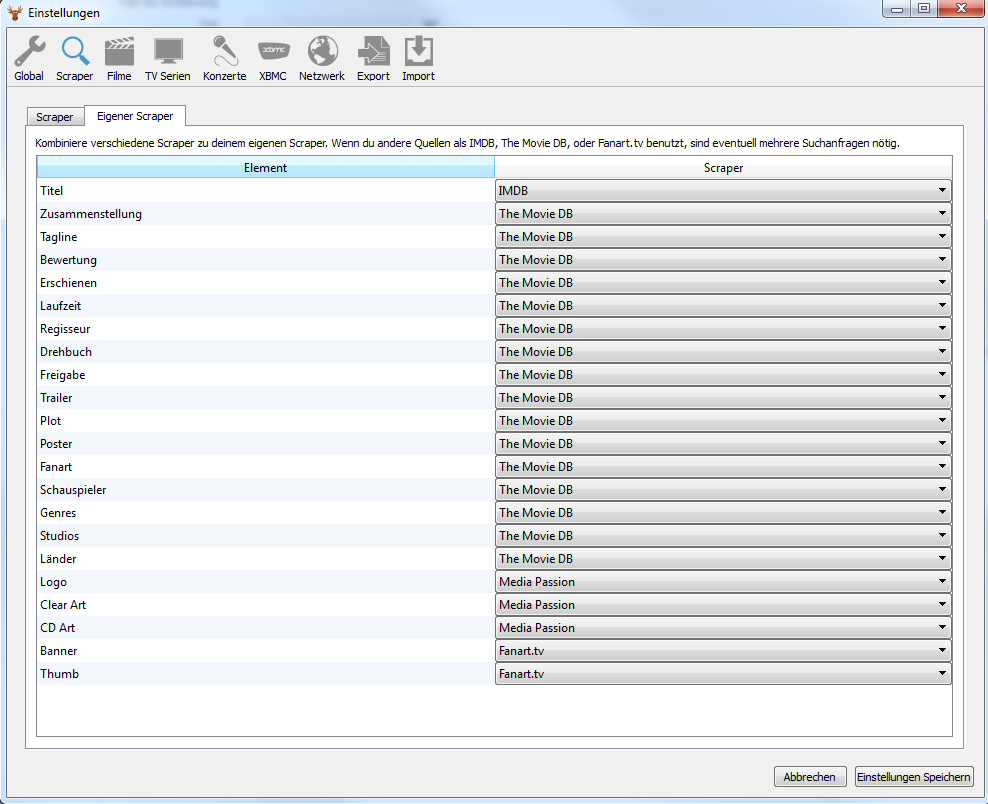This screenshot has width=988, height=804.
Task: Select the Freigabe row label
Action: [62, 375]
